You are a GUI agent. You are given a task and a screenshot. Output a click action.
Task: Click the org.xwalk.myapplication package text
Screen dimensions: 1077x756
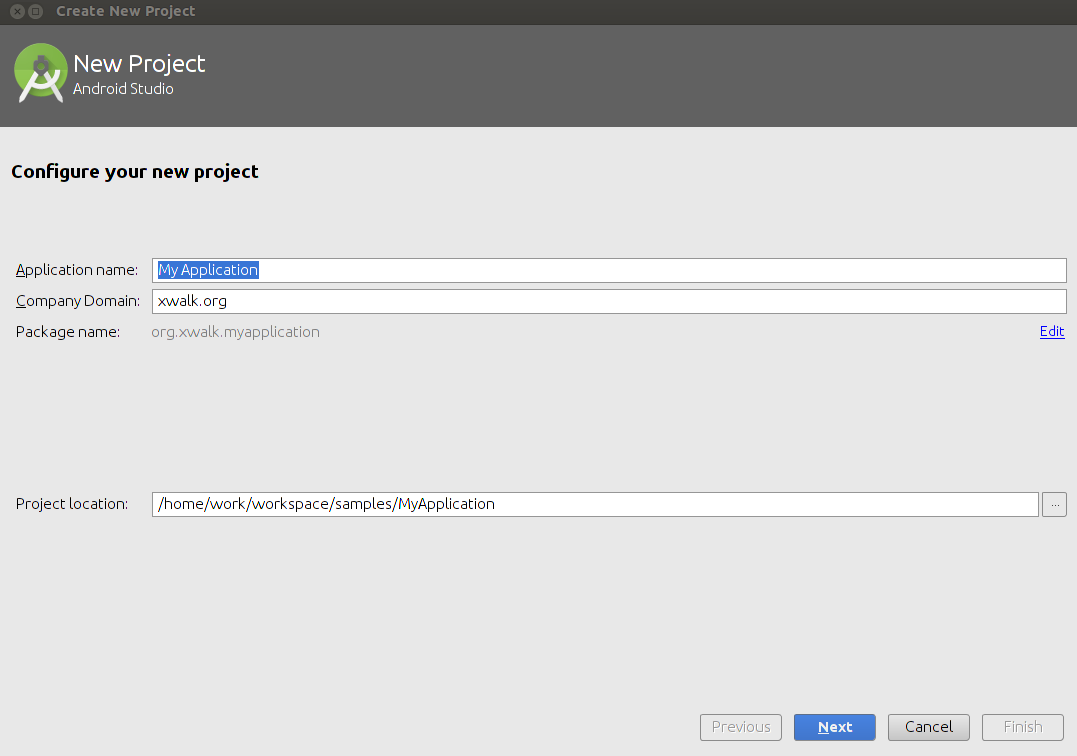[236, 332]
